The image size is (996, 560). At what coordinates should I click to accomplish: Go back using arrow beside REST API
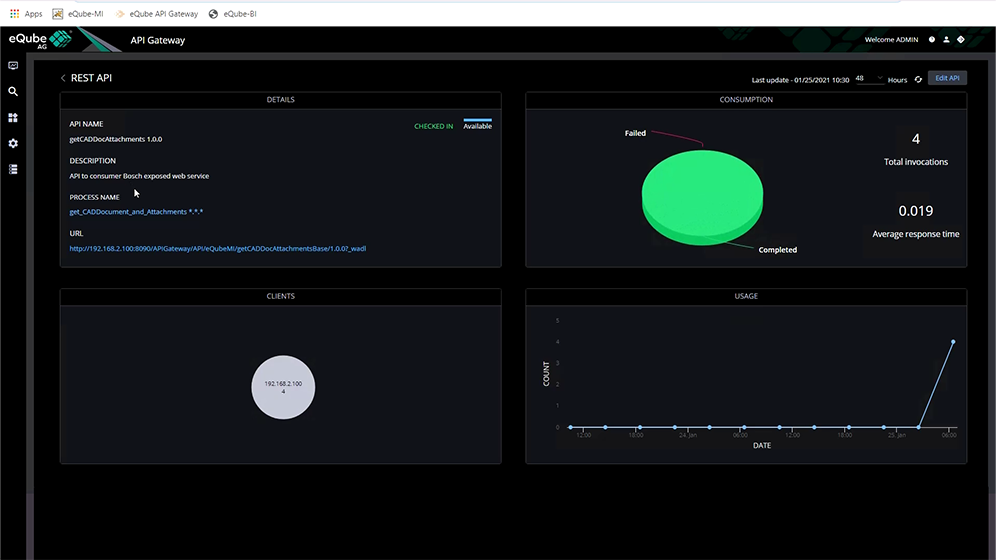tap(63, 78)
